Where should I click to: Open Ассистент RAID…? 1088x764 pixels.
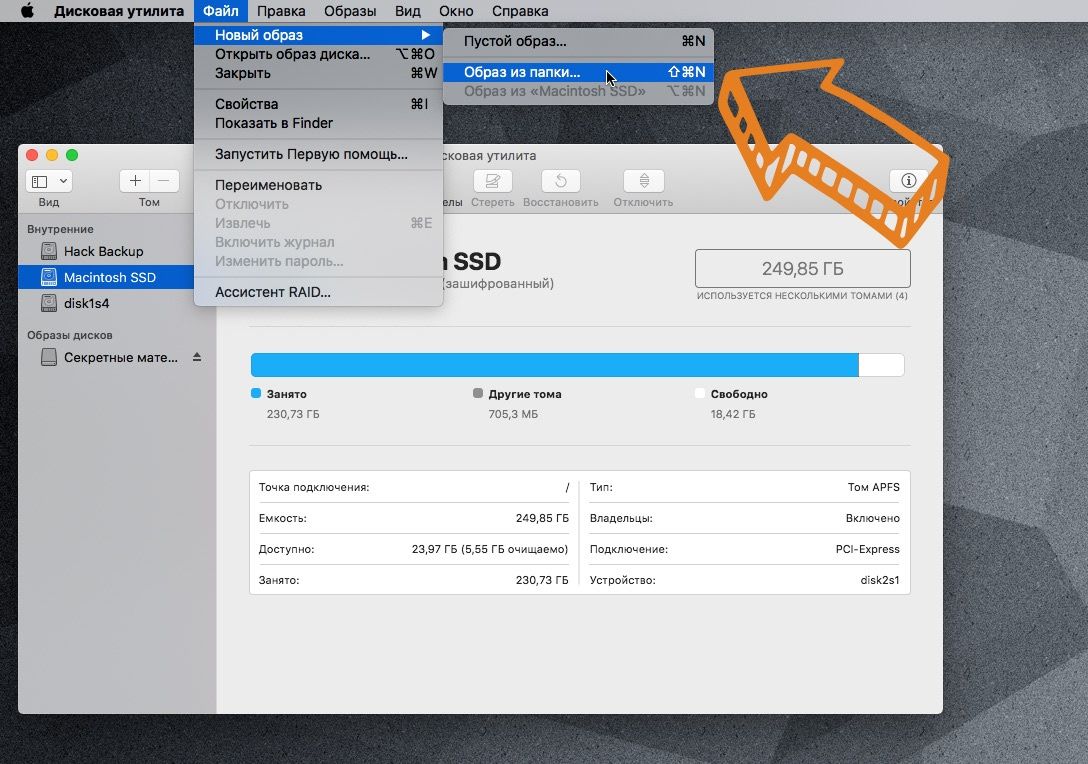pyautogui.click(x=318, y=292)
